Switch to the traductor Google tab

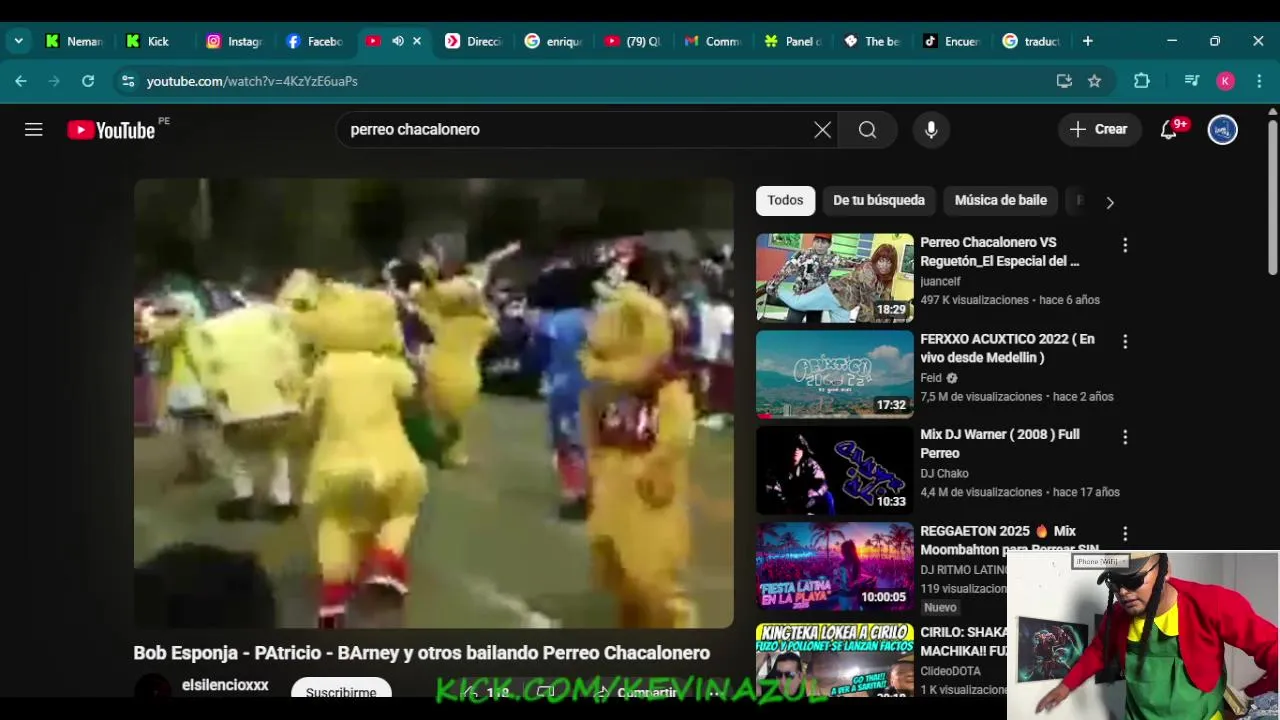pos(1032,41)
